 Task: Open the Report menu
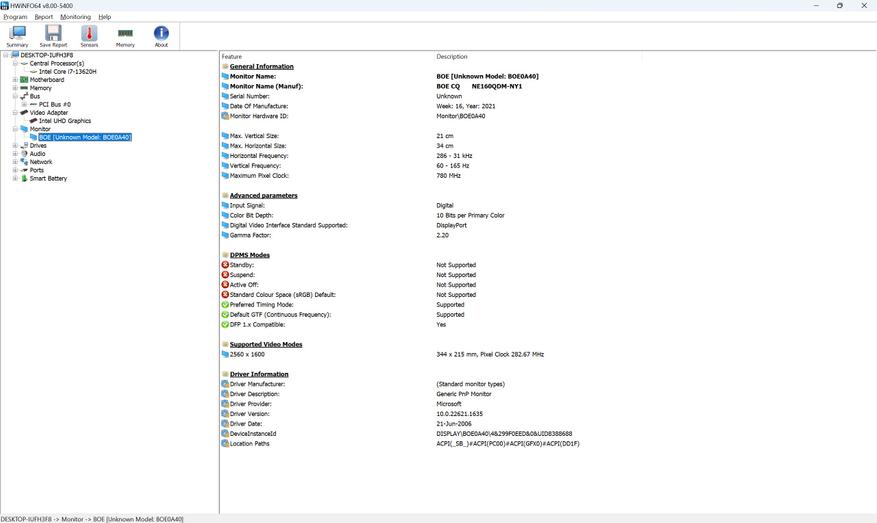pos(44,17)
